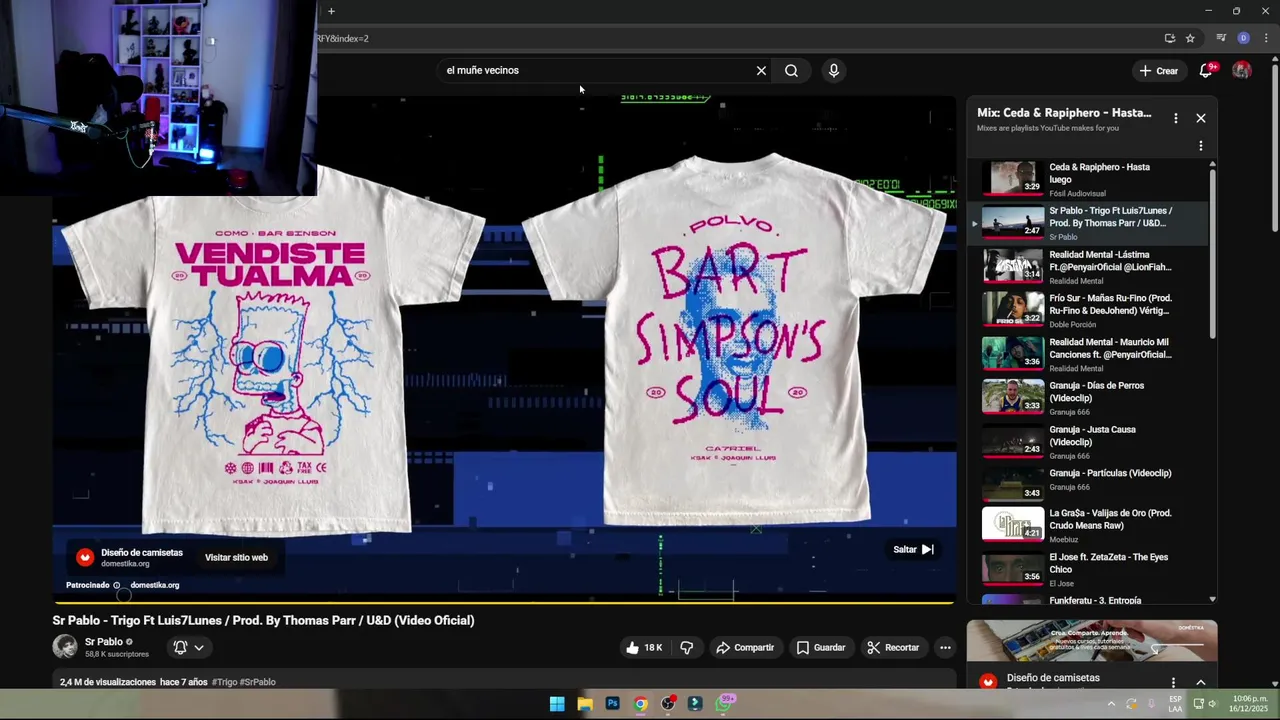This screenshot has width=1280, height=720.
Task: Click Visitar sitio web on the ad
Action: pyautogui.click(x=236, y=558)
